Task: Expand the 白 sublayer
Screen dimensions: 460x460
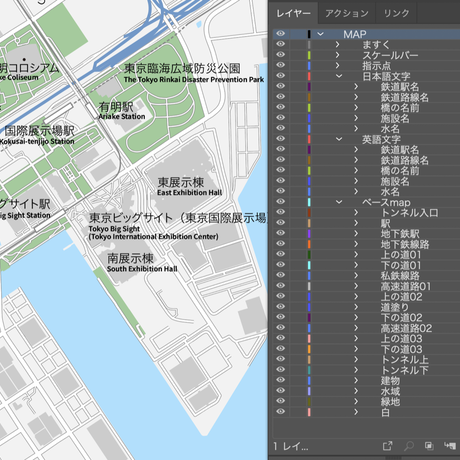Action: [x=356, y=412]
